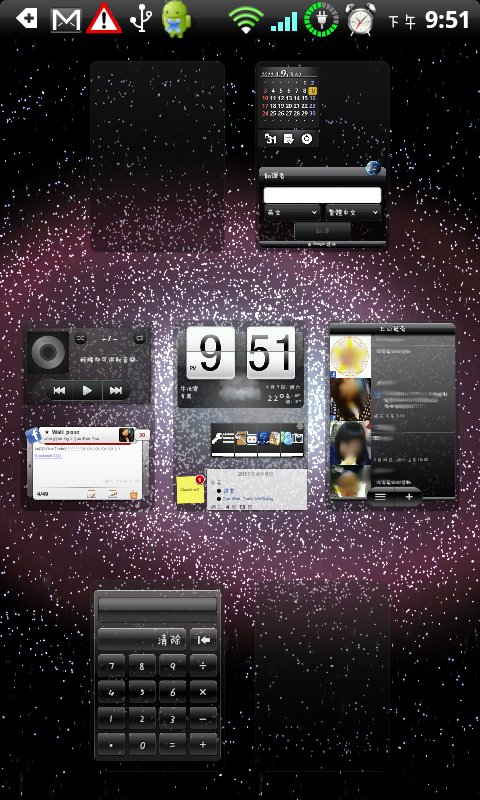
Task: Focus the translate widget text input
Action: pos(322,195)
